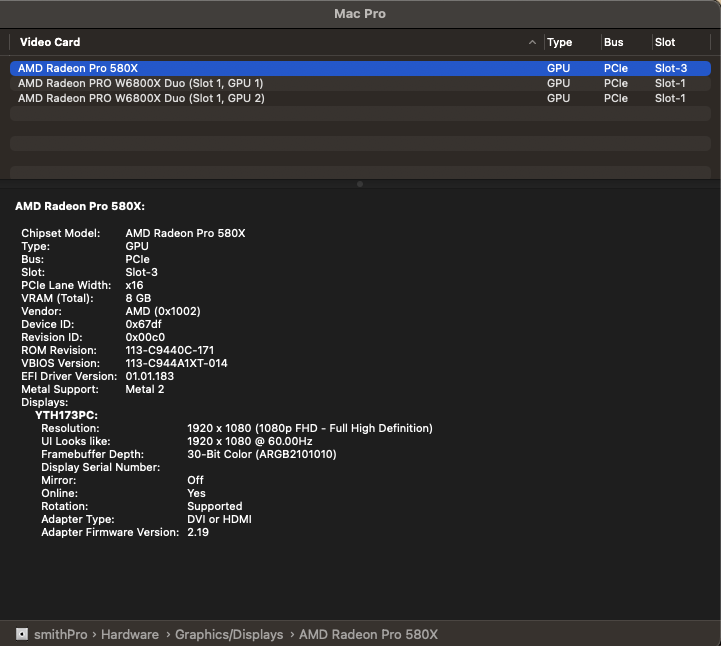The width and height of the screenshot is (721, 646).
Task: Click the Metal Support value Metal 2
Action: (x=145, y=389)
